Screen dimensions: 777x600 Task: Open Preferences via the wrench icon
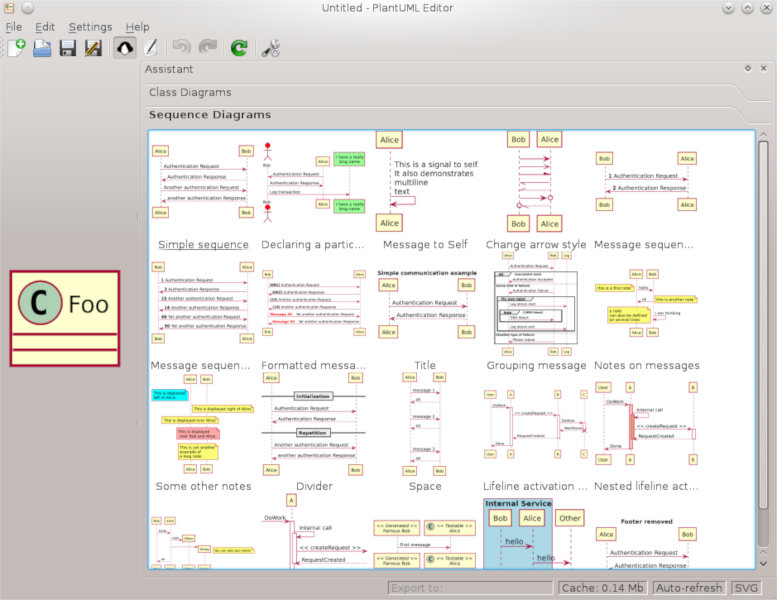(271, 47)
